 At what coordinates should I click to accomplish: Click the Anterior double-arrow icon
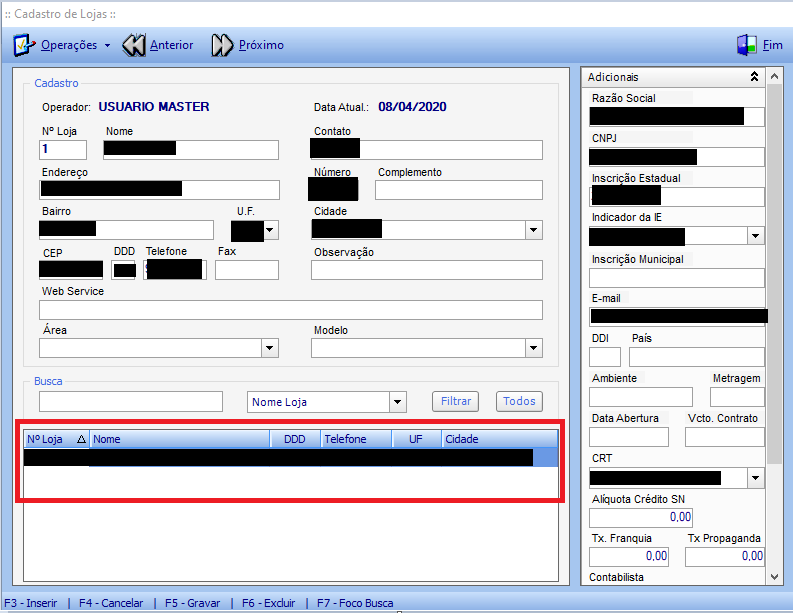tap(134, 45)
